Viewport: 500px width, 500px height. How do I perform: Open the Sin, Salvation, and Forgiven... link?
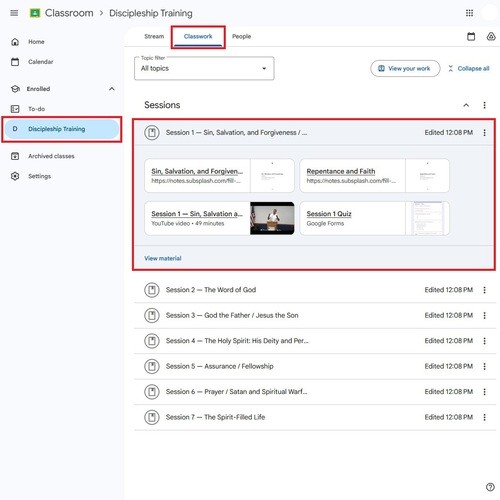197,171
